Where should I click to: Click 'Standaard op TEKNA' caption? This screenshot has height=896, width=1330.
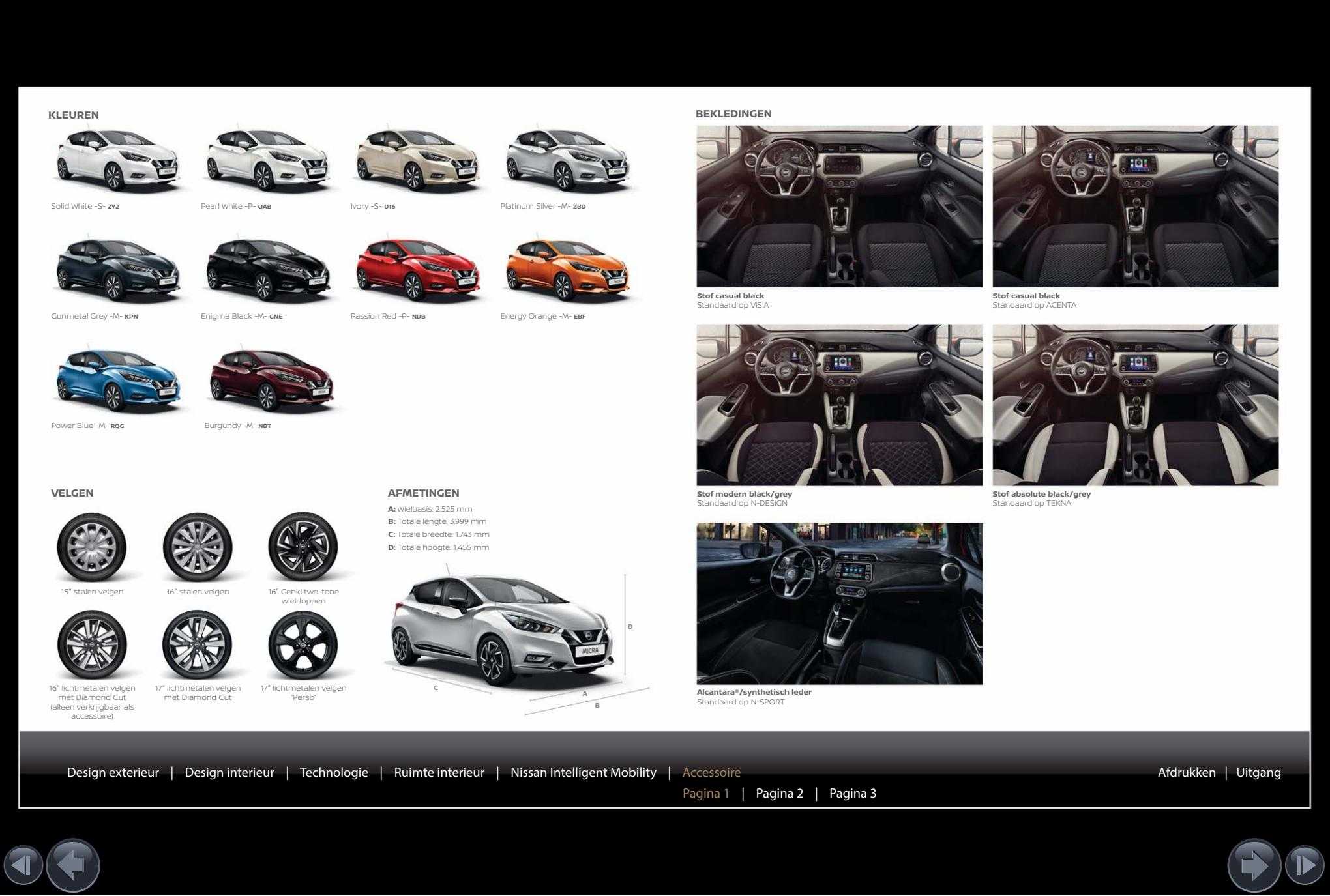tap(1032, 503)
